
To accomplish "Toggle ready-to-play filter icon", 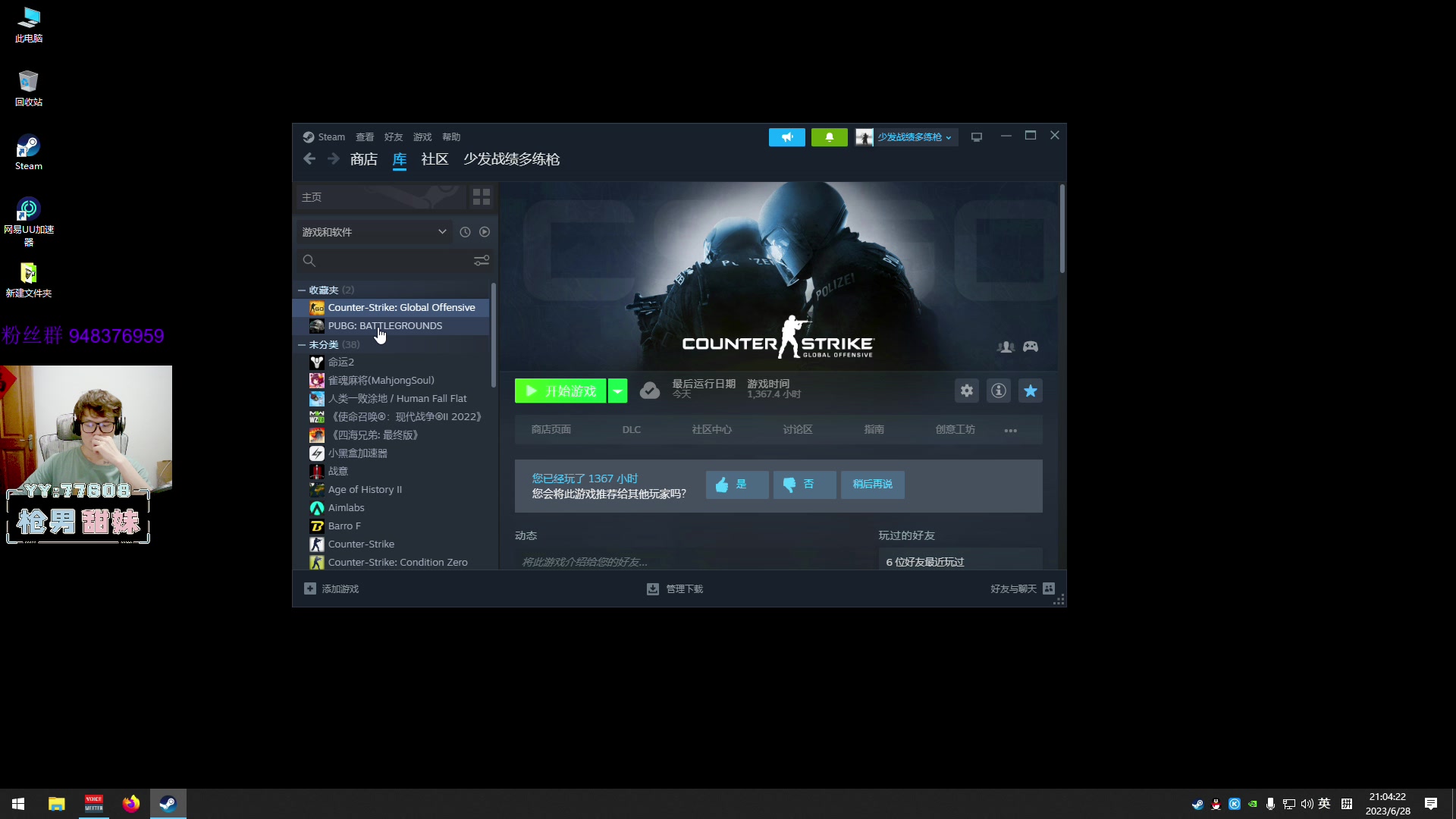I will click(x=485, y=232).
